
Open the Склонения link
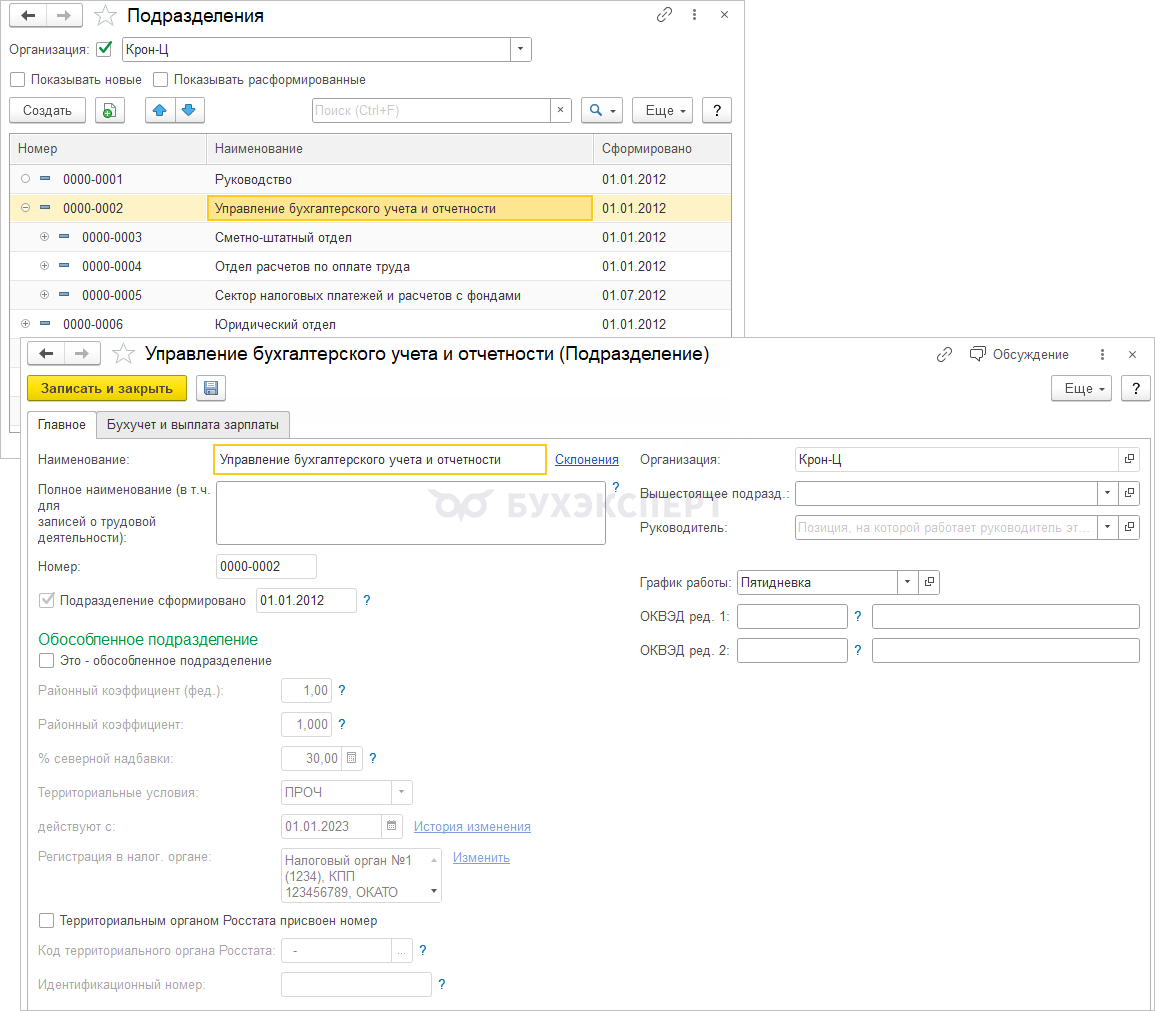coord(586,459)
